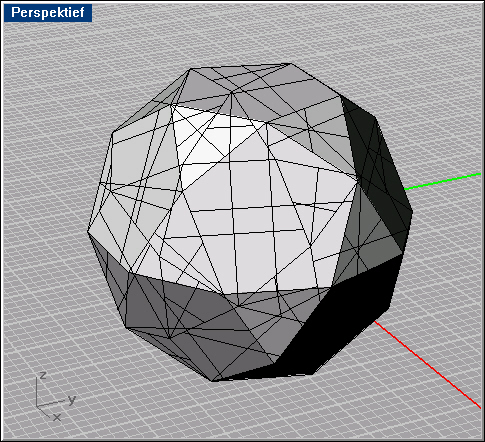This screenshot has width=485, height=442.
Task: Click the y label on axis icon
Action: [72, 399]
